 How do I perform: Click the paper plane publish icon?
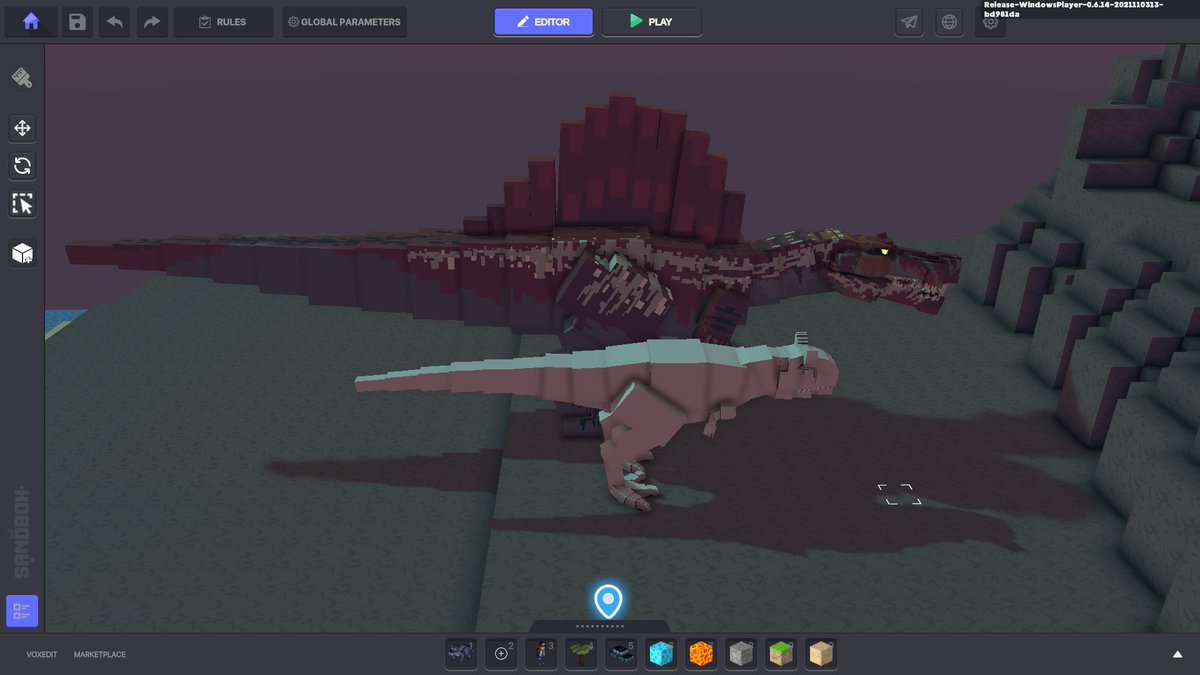(x=909, y=22)
